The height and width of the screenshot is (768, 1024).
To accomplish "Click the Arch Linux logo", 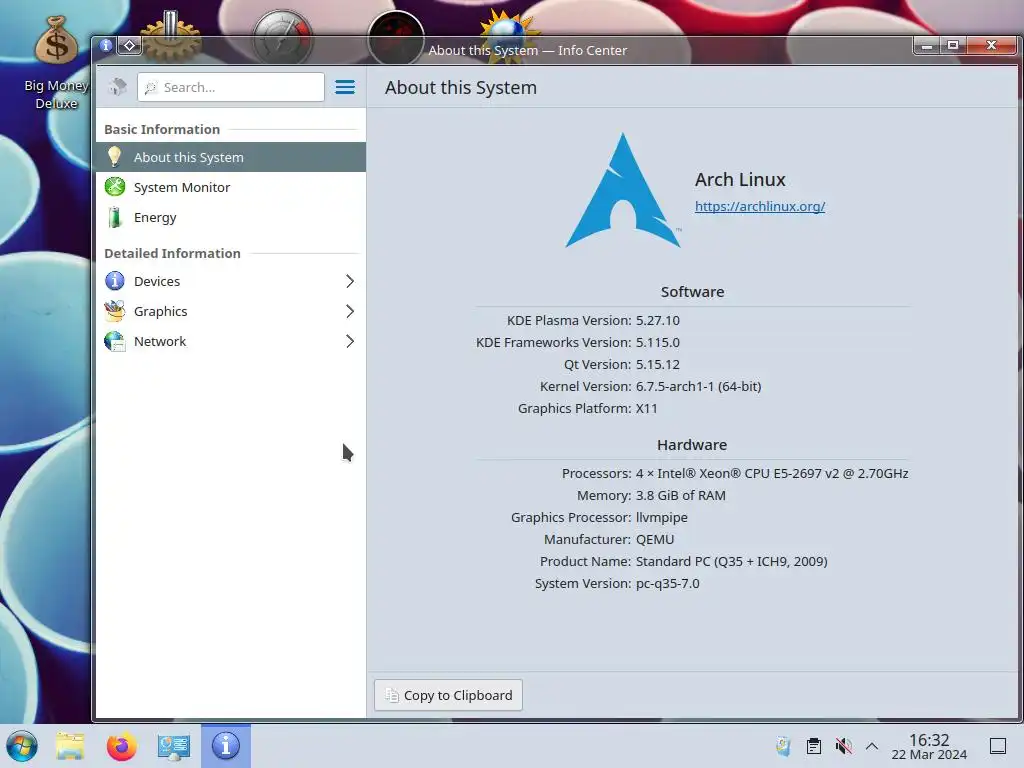I will pos(623,191).
